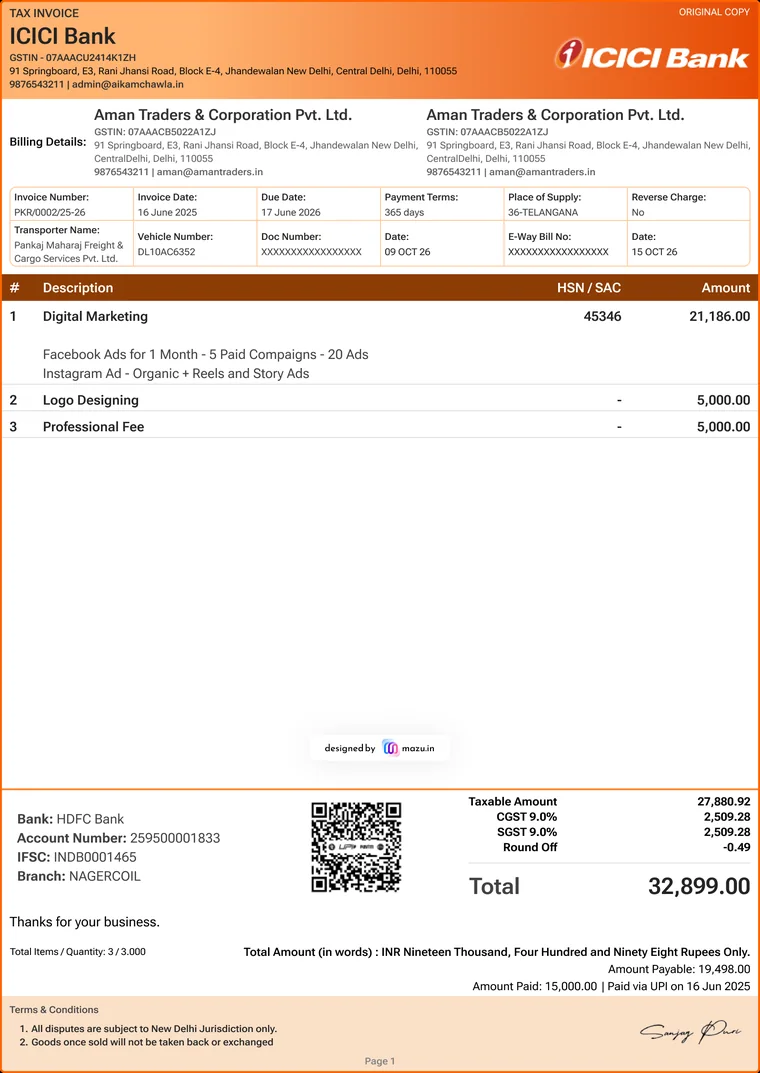Screen dimensions: 760x1073
Task: Click the UPI QR code
Action: [356, 847]
